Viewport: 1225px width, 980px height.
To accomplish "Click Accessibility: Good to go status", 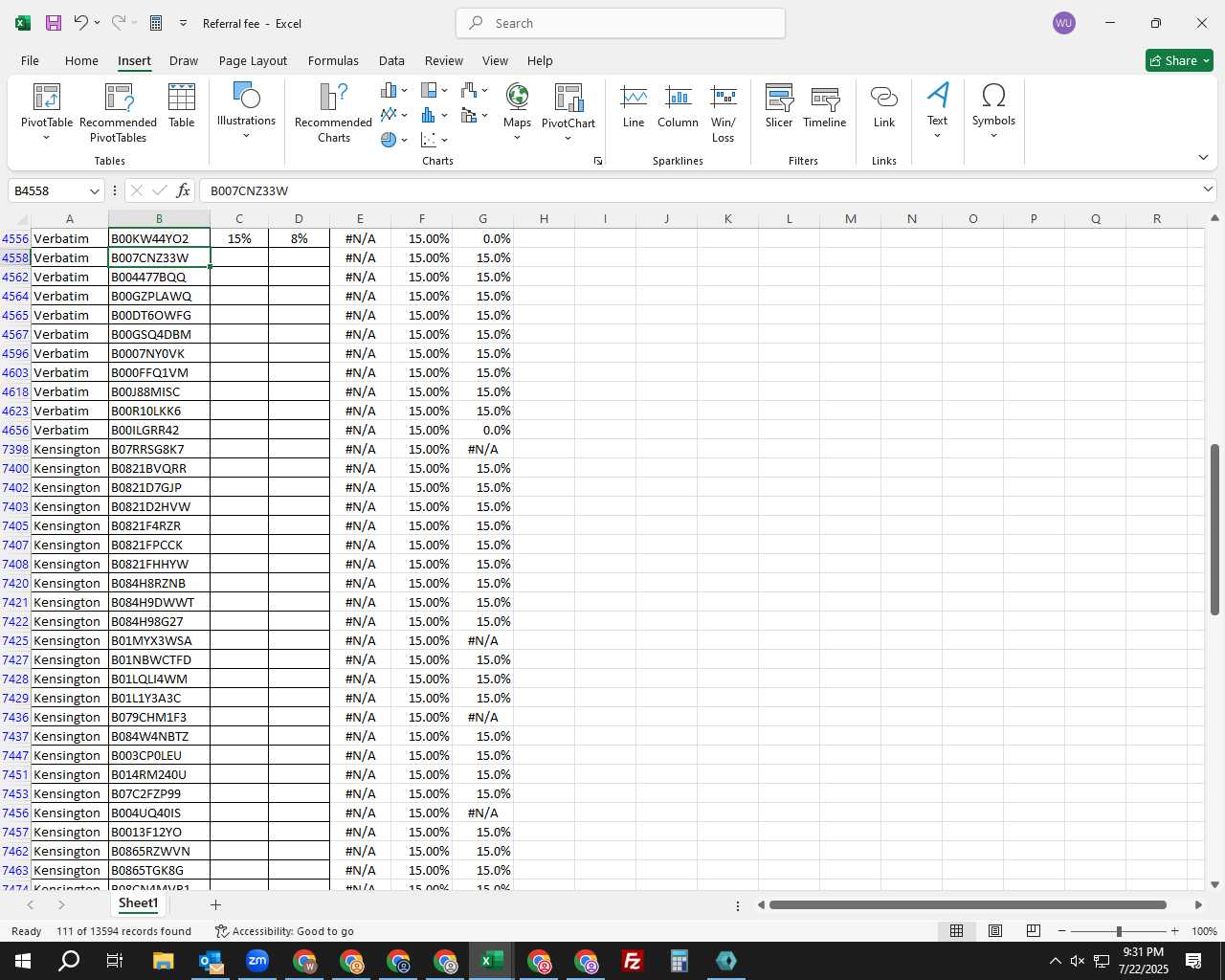I will (x=284, y=931).
